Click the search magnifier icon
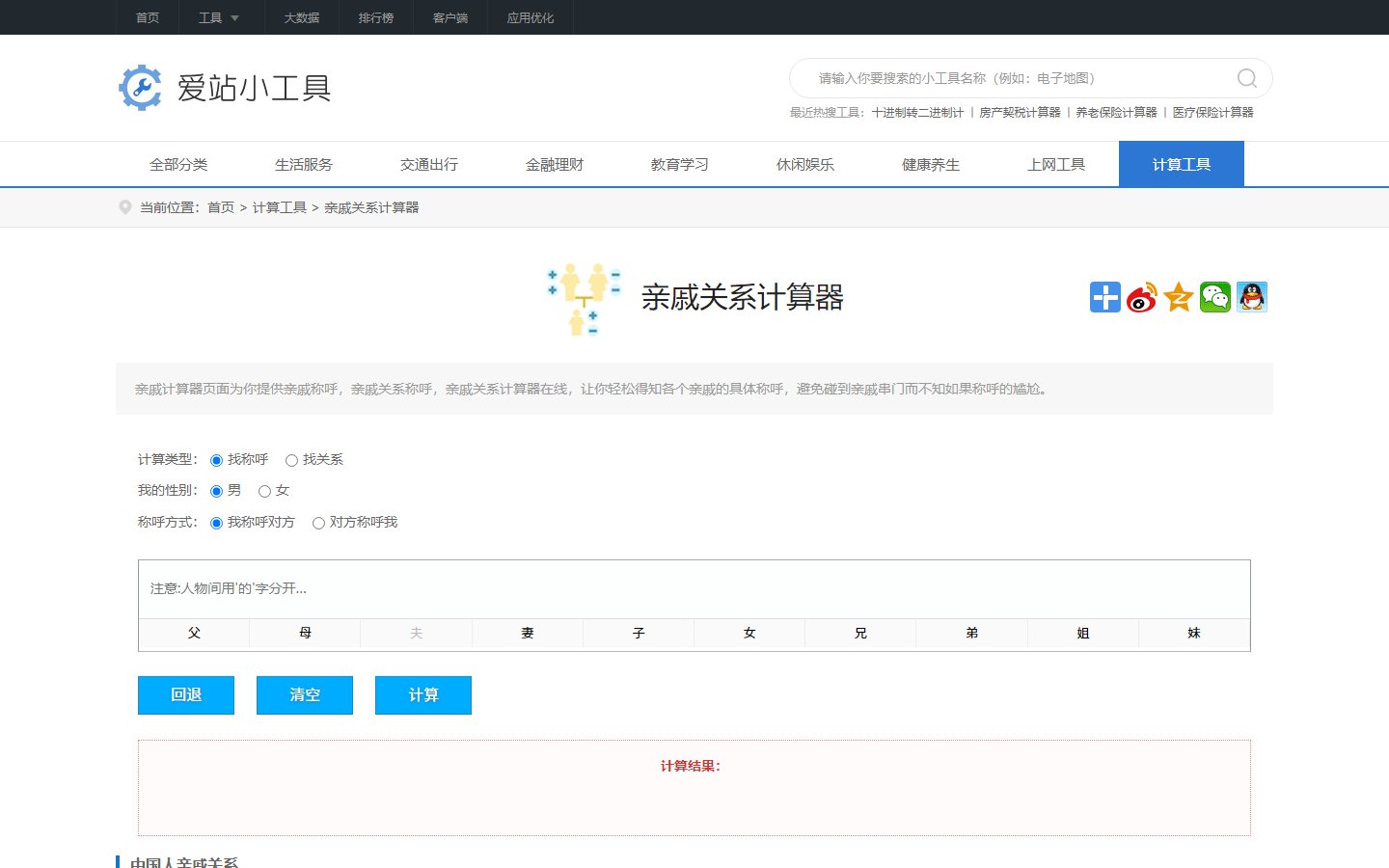This screenshot has width=1389, height=868. pyautogui.click(x=1246, y=78)
